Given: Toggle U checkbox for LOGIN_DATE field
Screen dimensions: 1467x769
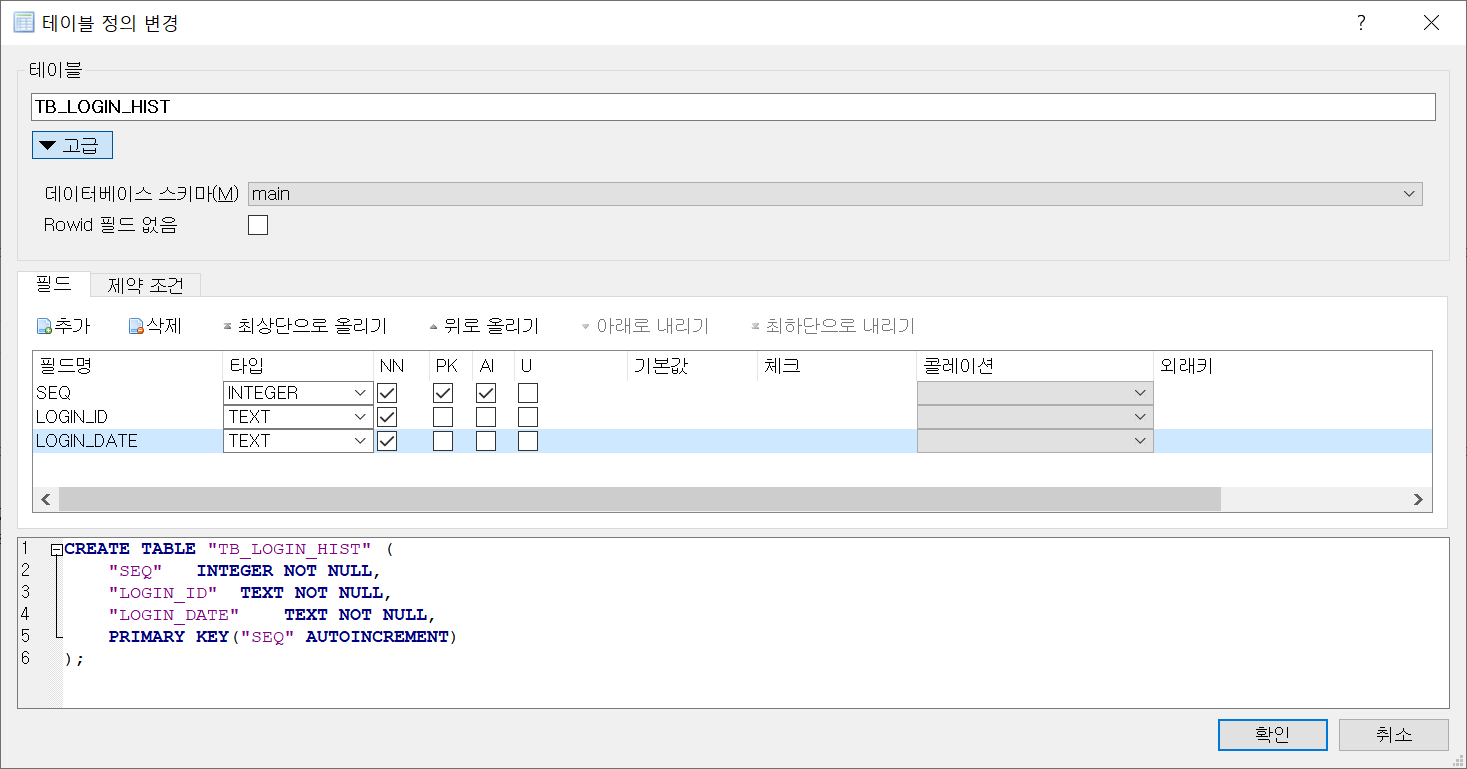Looking at the screenshot, I should coord(528,441).
